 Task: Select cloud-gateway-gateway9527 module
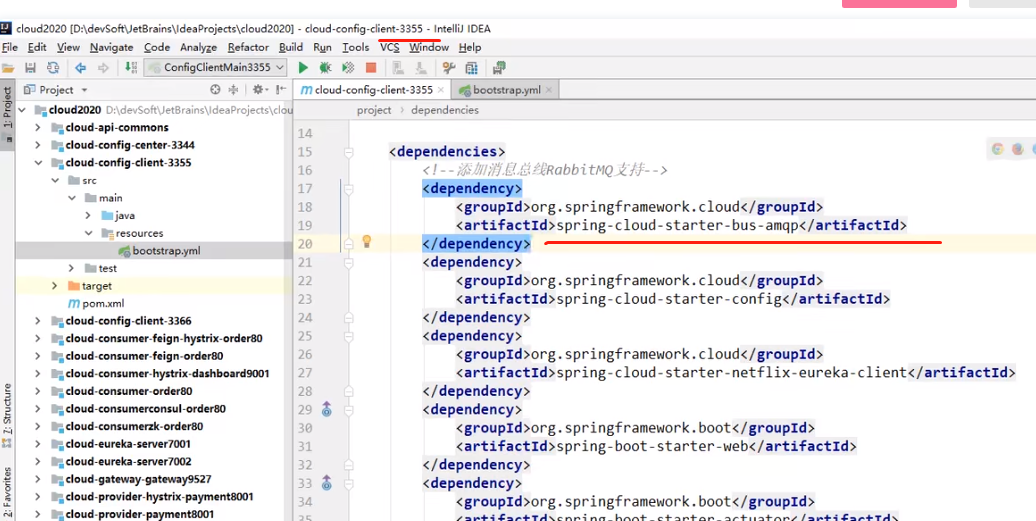(138, 479)
